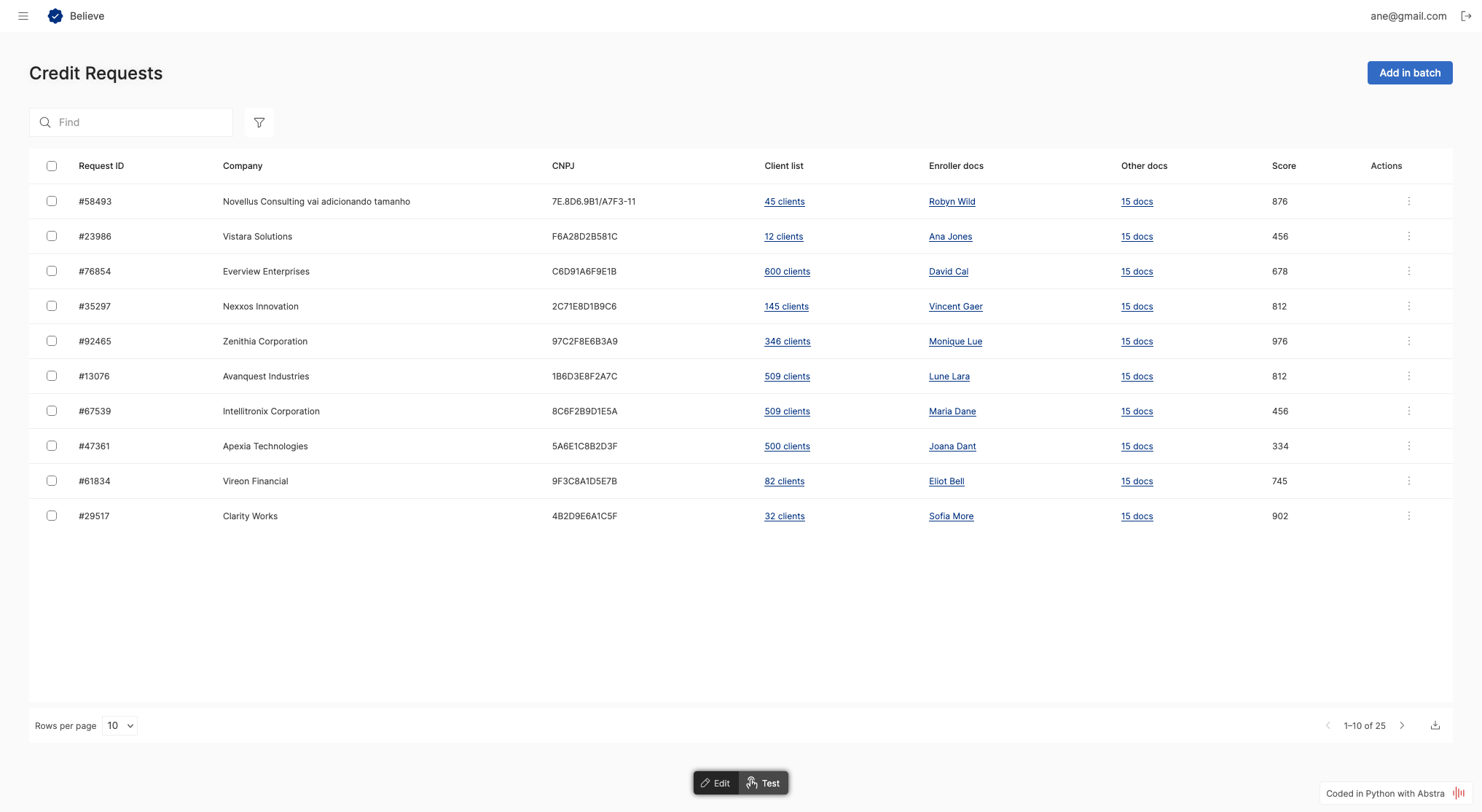Check the box for request #58493
Screen dimensions: 1482x812
52,201
